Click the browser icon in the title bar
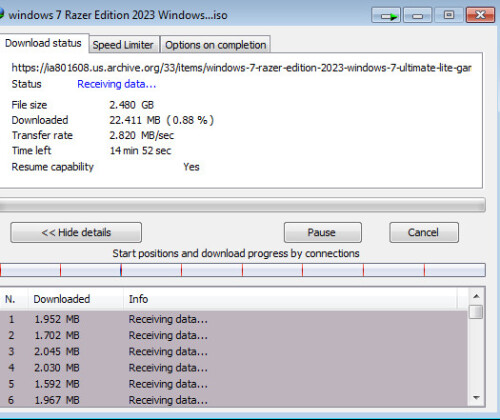The height and width of the screenshot is (420, 500). pyautogui.click(x=1, y=14)
